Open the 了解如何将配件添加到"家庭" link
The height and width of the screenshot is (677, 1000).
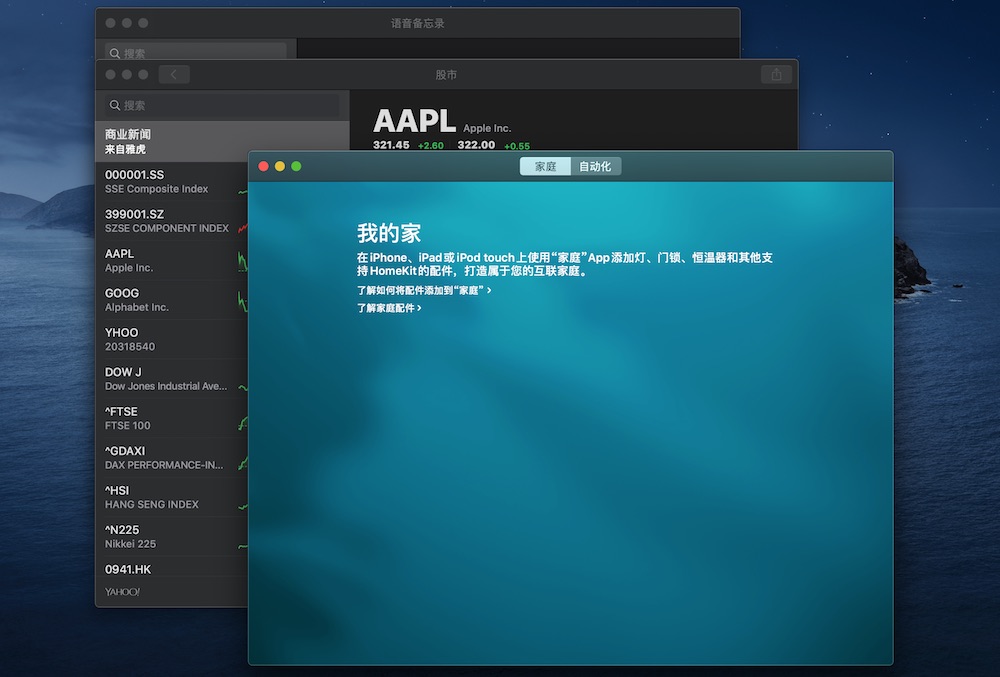tap(424, 290)
